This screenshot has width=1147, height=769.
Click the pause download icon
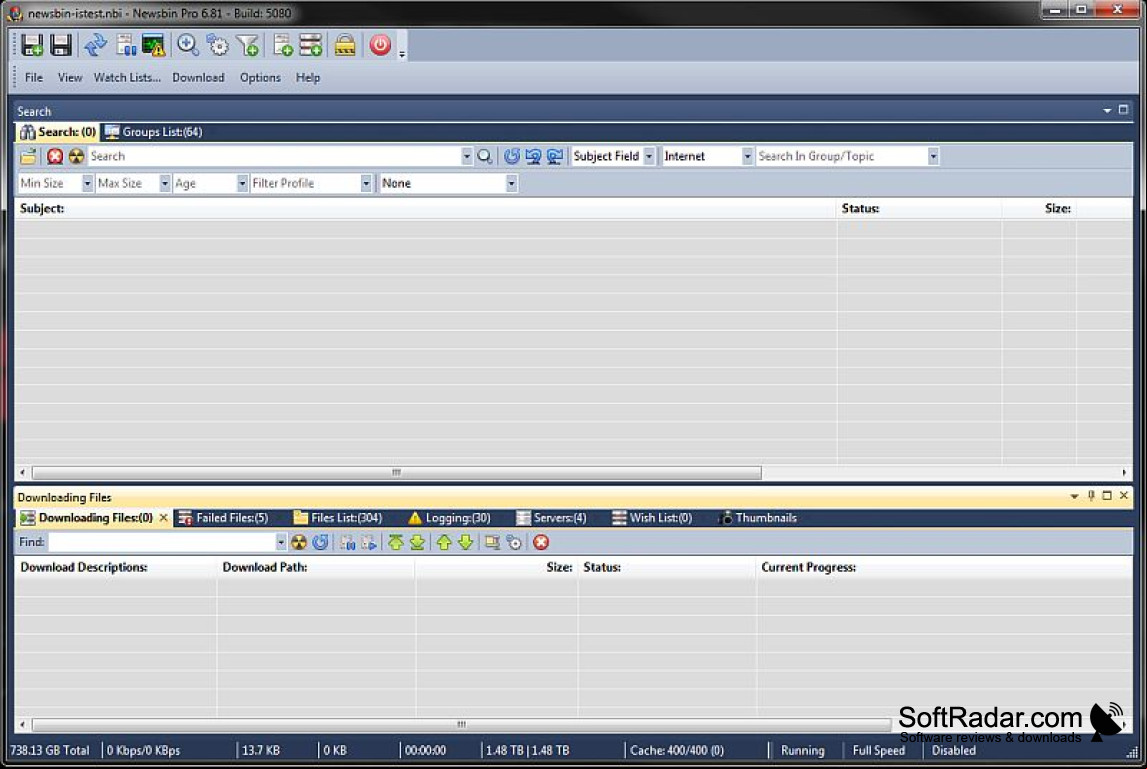pos(347,542)
